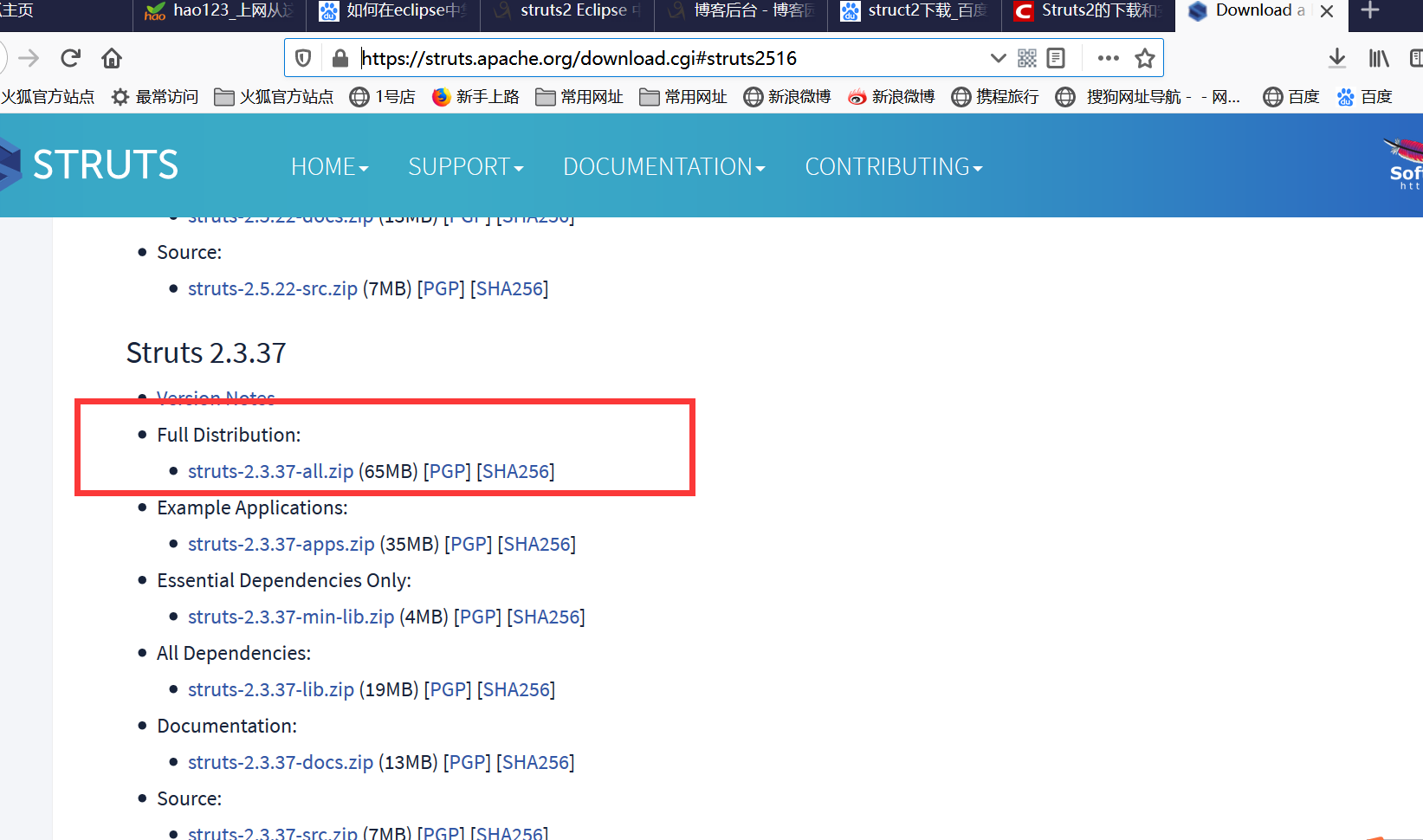Click the 'Full Distribution:' label
This screenshot has height=840, width=1423.
click(229, 435)
